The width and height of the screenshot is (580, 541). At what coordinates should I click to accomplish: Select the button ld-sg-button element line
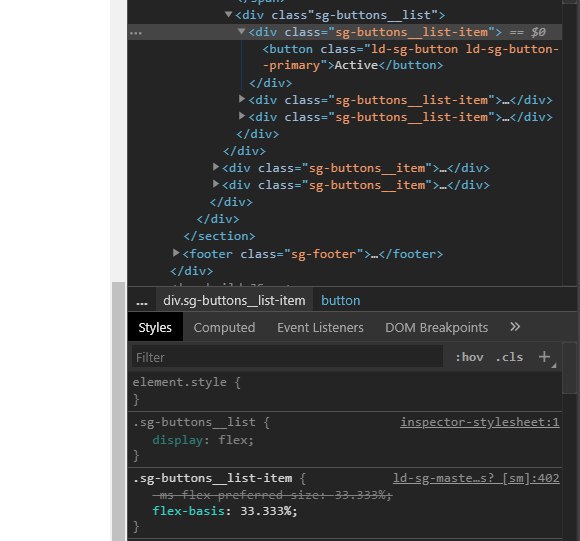coord(410,57)
